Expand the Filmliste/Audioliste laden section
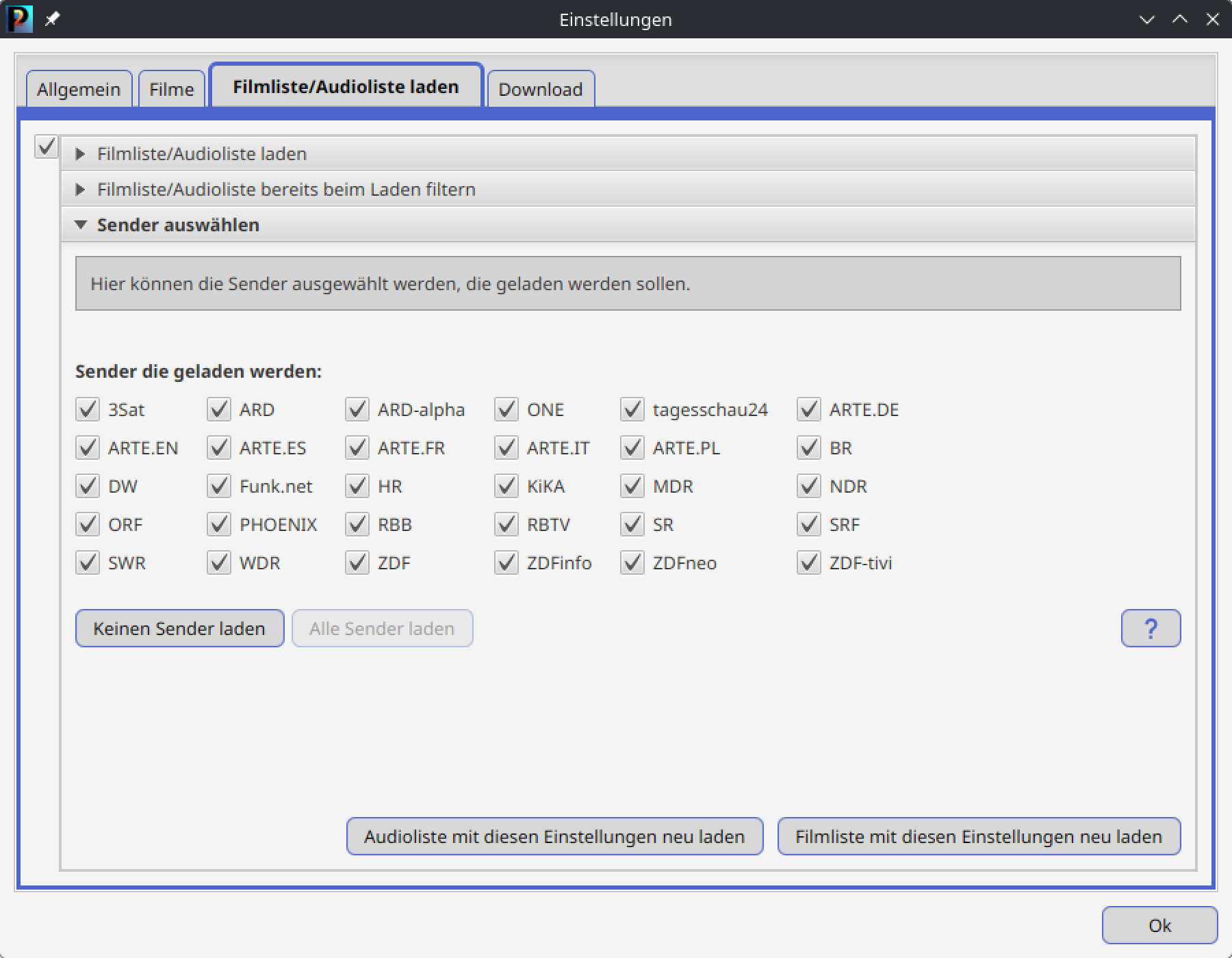 coord(201,154)
